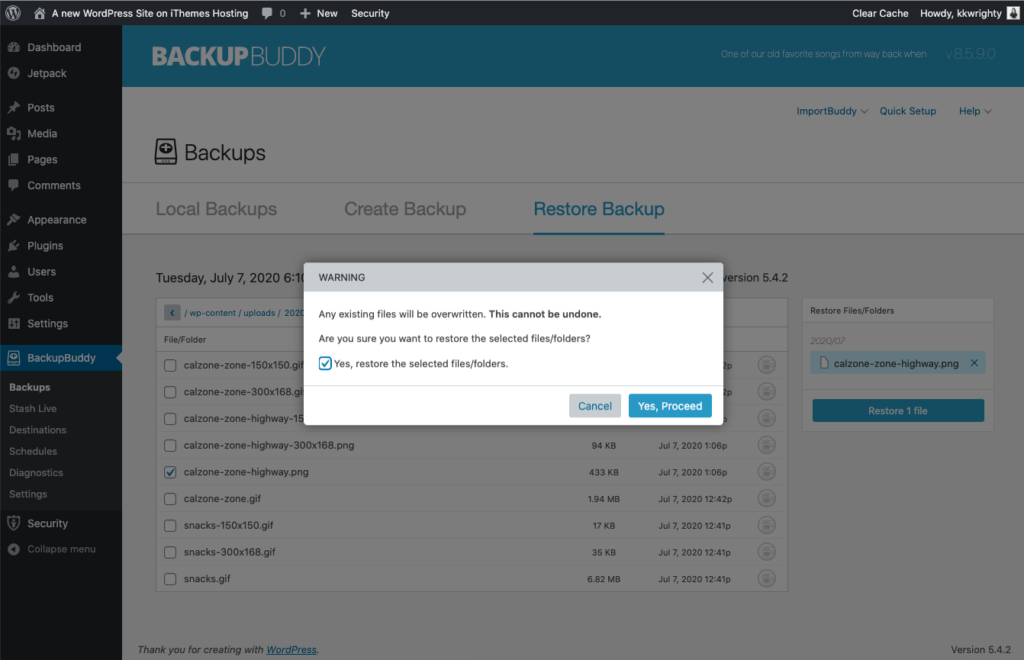Open Diagnostics in the BackupBuddy submenu
The width and height of the screenshot is (1024, 660).
(x=36, y=473)
